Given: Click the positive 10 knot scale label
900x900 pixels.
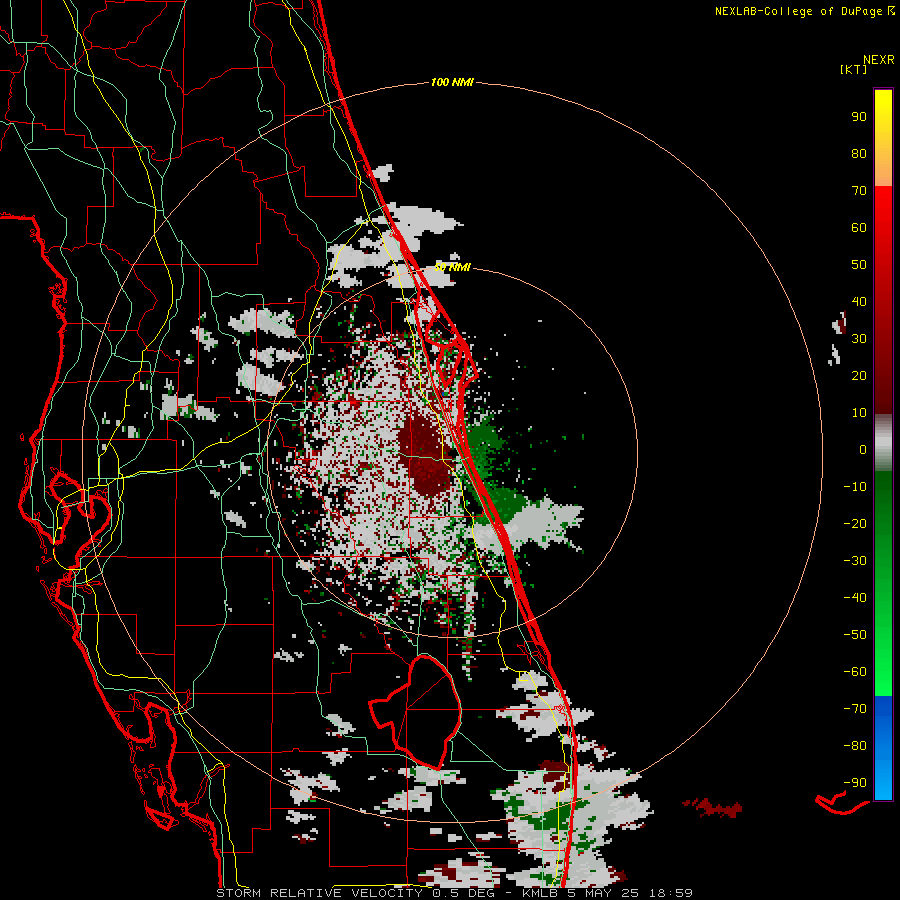Looking at the screenshot, I should pos(859,413).
